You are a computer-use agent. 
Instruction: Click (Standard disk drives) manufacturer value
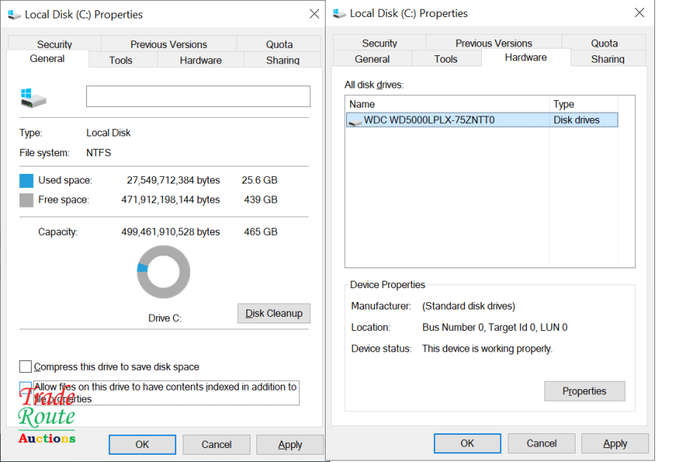(469, 306)
